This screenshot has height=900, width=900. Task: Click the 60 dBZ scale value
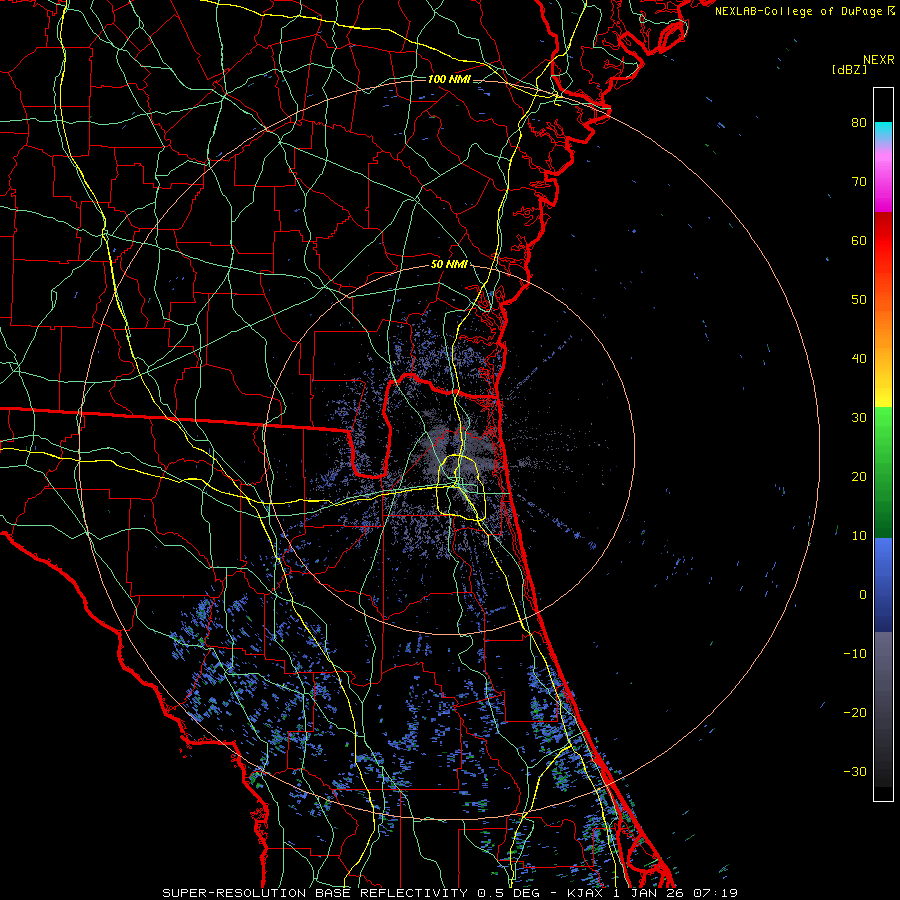click(859, 240)
